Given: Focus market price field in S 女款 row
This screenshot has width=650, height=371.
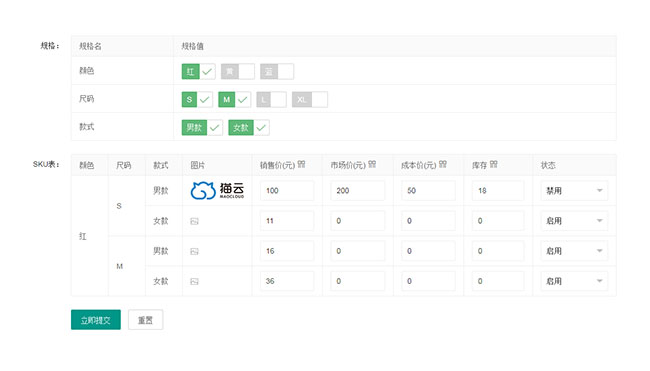Looking at the screenshot, I should 357,221.
